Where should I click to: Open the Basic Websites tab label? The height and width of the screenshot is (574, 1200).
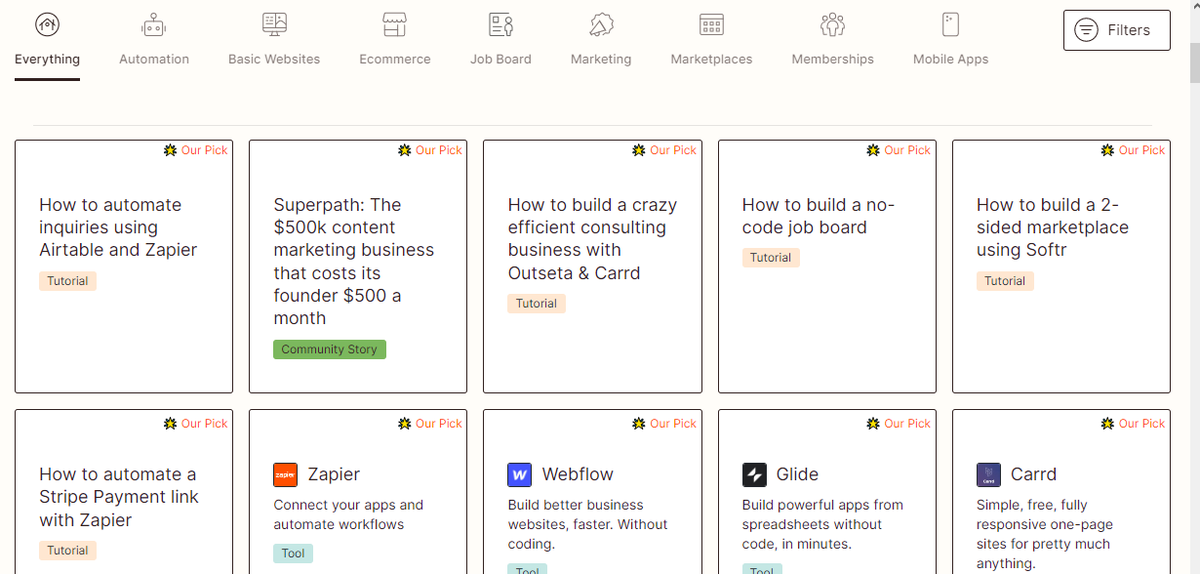tap(274, 59)
